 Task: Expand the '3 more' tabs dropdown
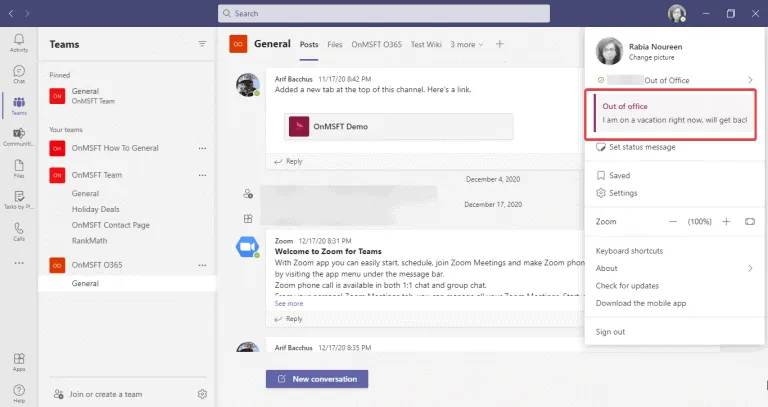[466, 45]
